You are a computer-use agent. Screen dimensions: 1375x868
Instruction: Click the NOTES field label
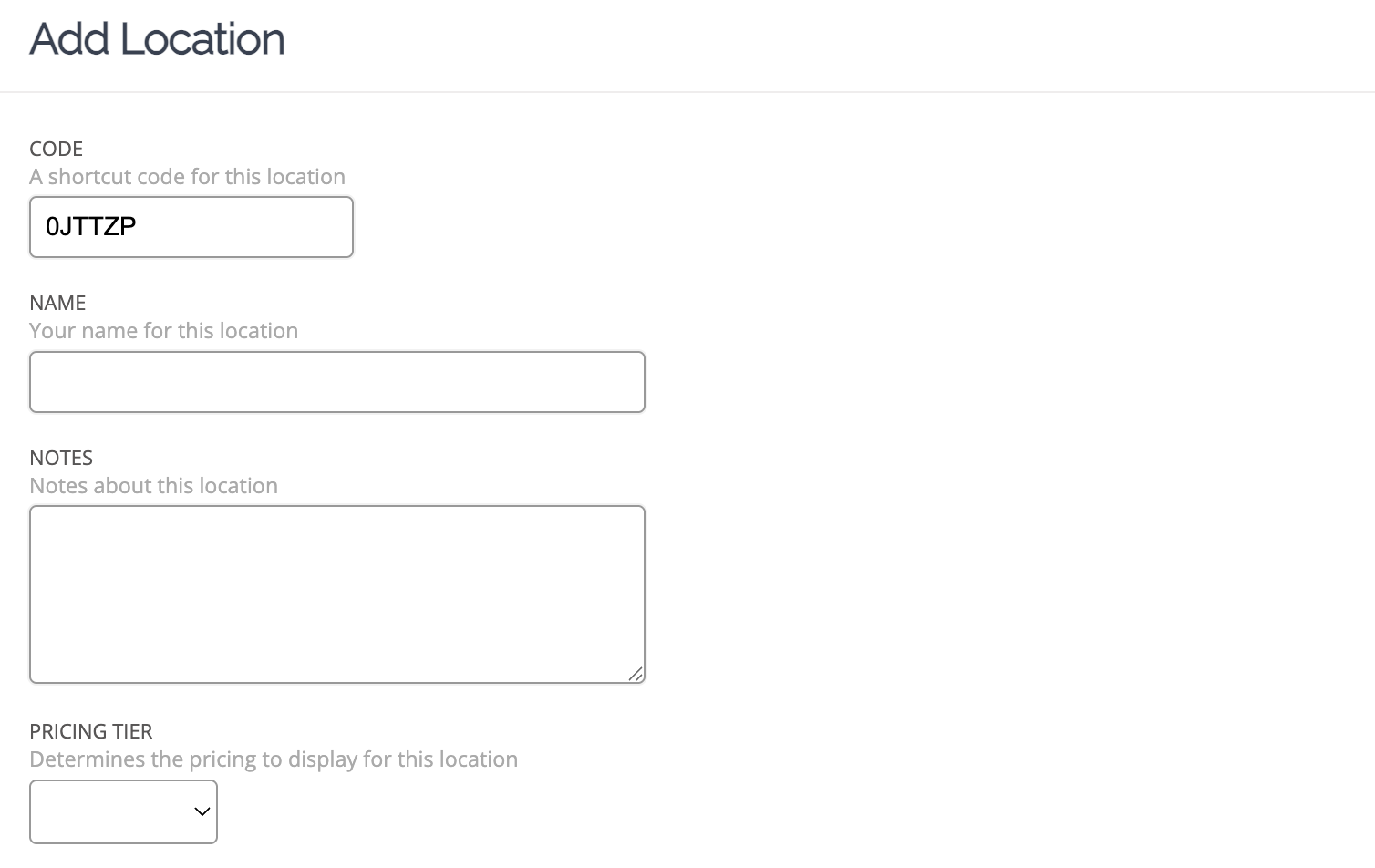click(x=61, y=458)
